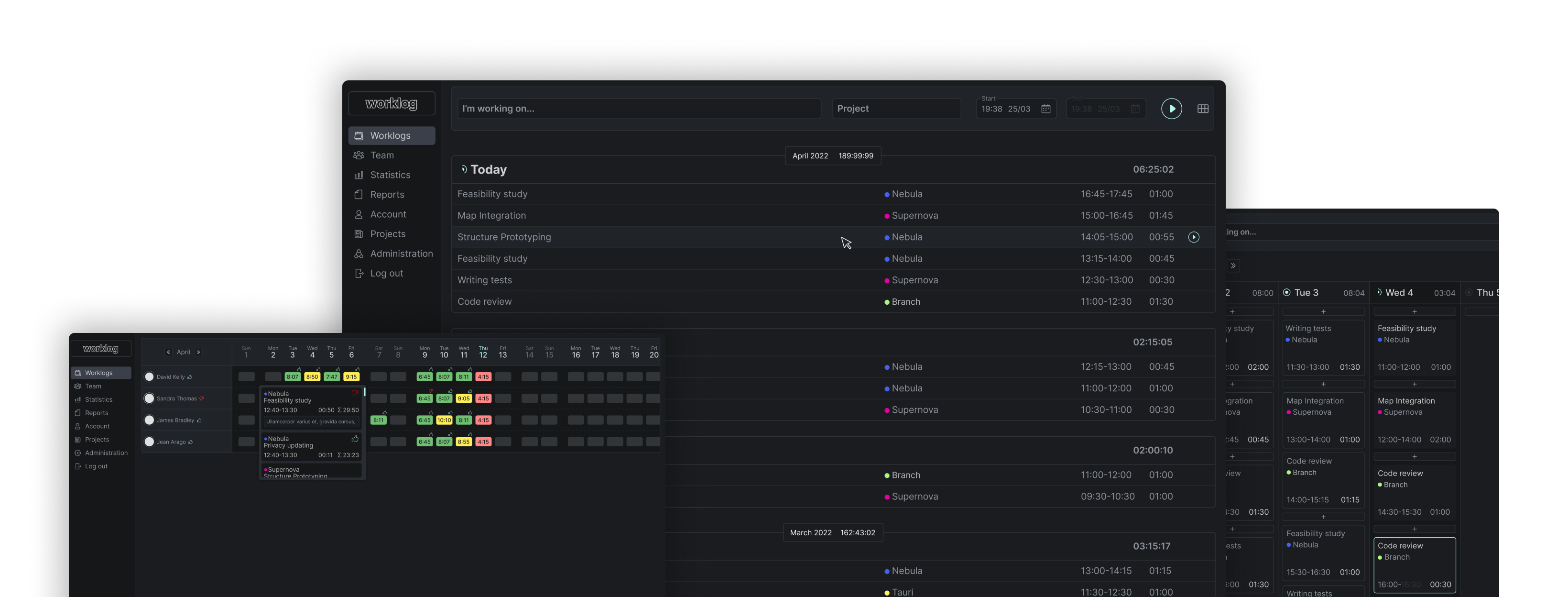Click the comment field in Feasibility study popup
This screenshot has width=1568, height=597.
pos(311,421)
